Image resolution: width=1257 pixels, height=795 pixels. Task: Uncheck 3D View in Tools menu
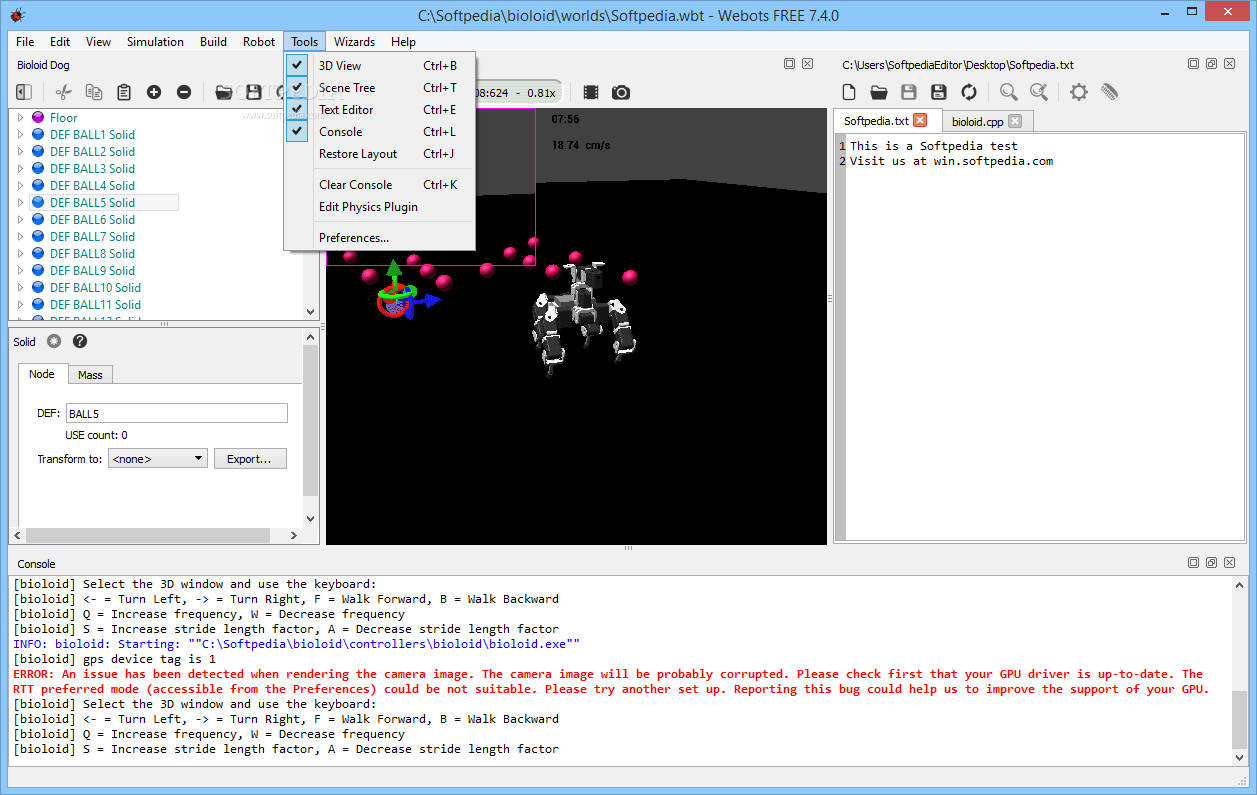pos(297,65)
